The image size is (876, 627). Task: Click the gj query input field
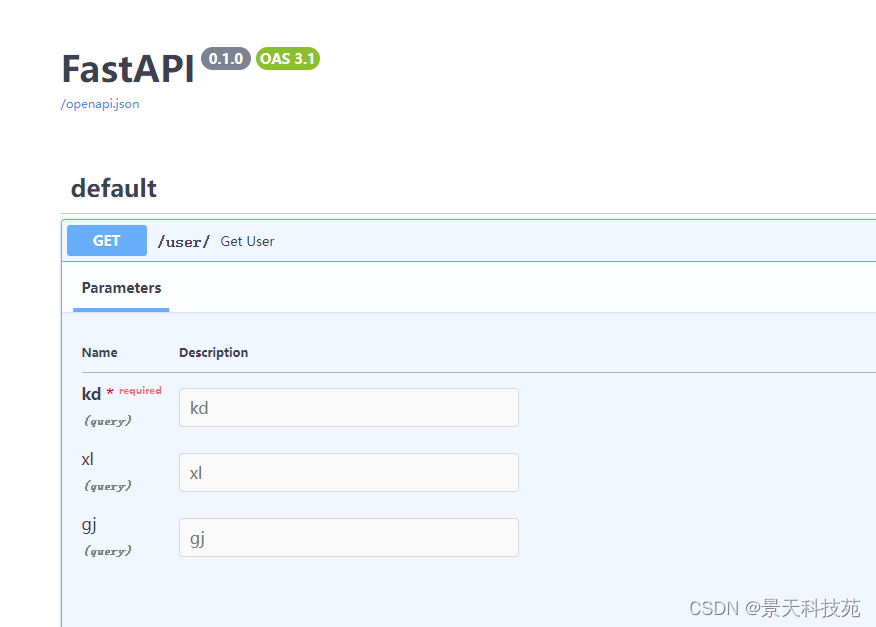pos(349,538)
